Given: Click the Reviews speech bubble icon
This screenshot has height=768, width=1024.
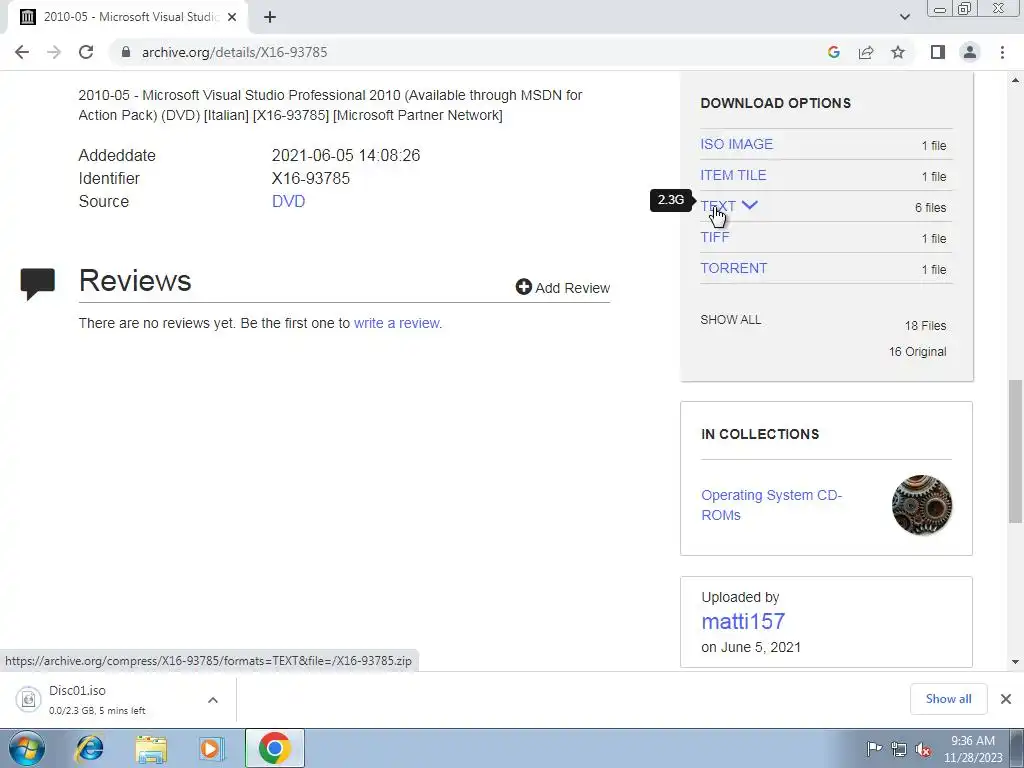Looking at the screenshot, I should (x=37, y=283).
